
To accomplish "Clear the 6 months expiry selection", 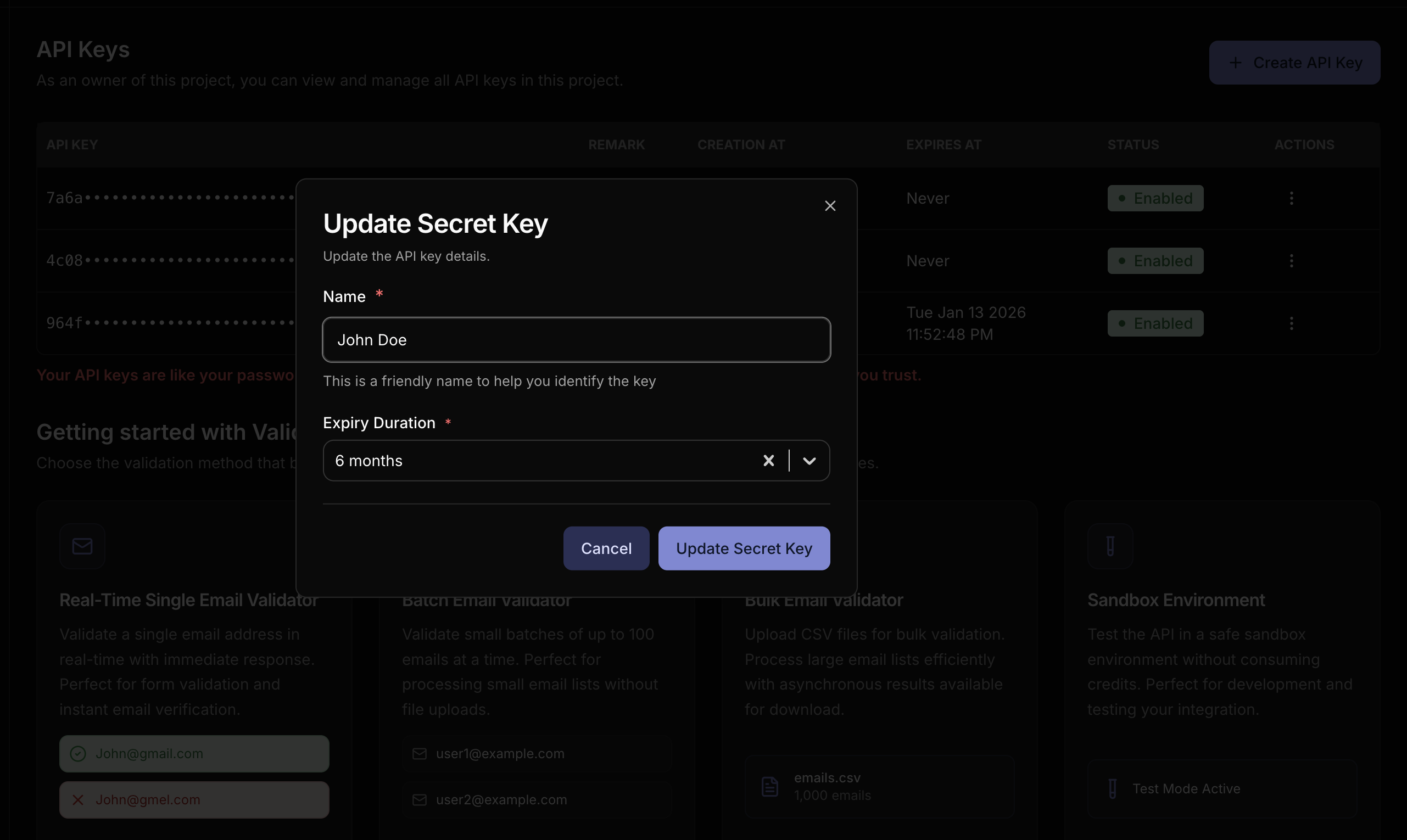I will click(x=768, y=461).
